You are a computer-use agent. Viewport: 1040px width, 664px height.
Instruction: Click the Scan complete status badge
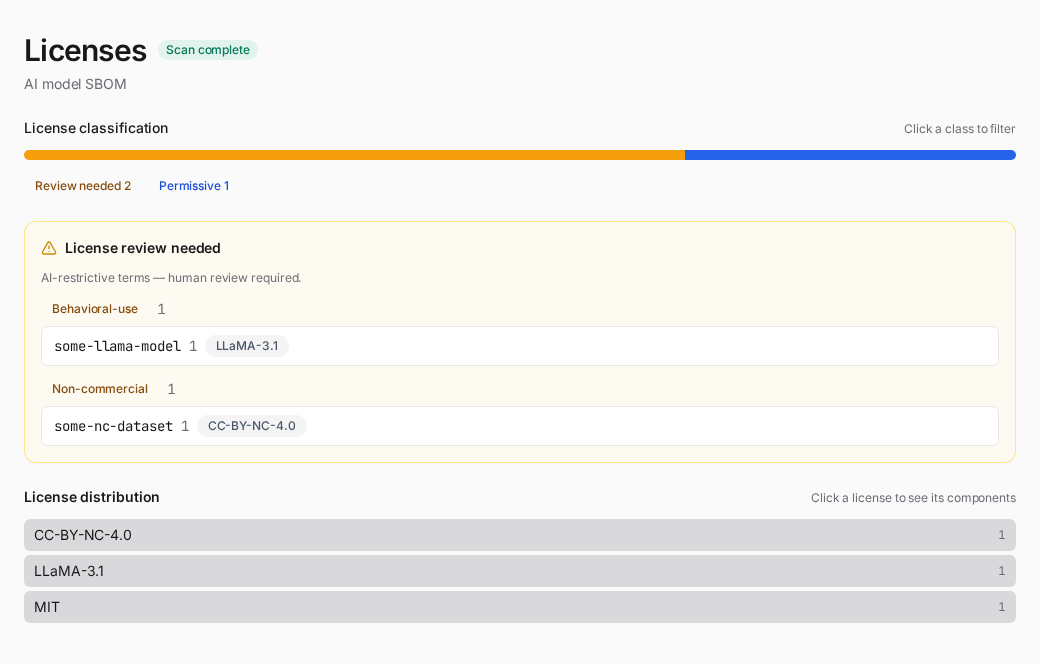coord(208,50)
